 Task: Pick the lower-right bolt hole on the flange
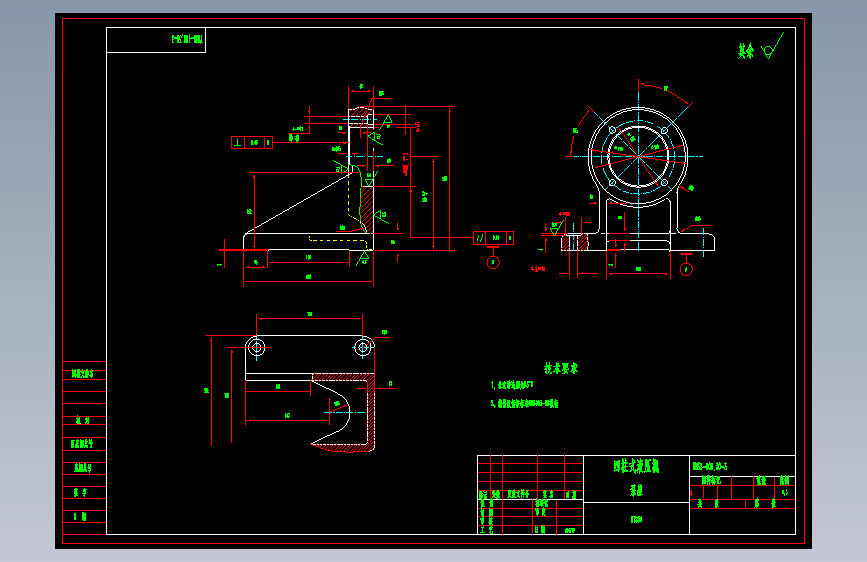click(x=665, y=183)
